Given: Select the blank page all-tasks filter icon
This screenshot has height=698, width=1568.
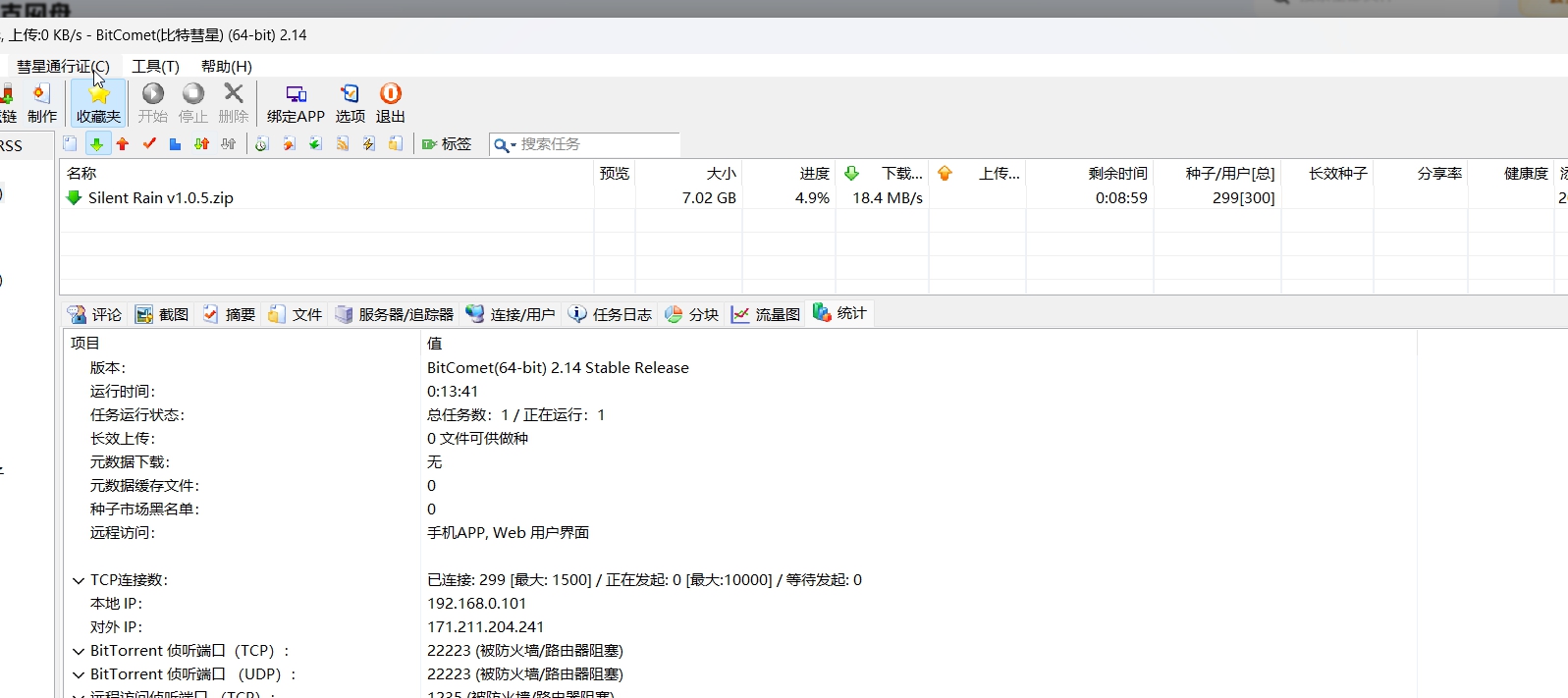Looking at the screenshot, I should [70, 144].
